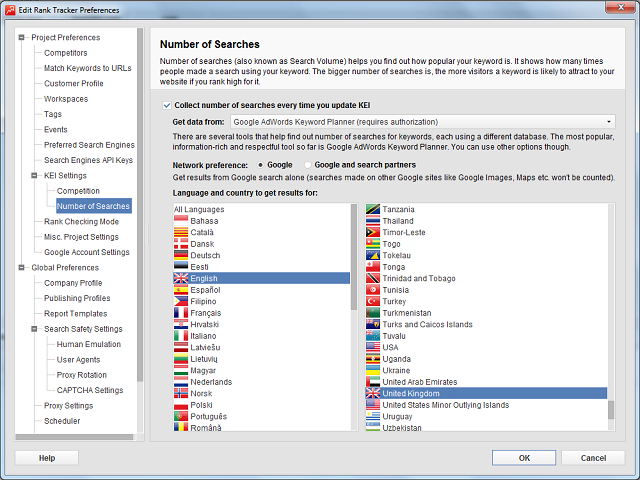
Task: Open Match Keywords to URLs settings
Action: (x=88, y=68)
